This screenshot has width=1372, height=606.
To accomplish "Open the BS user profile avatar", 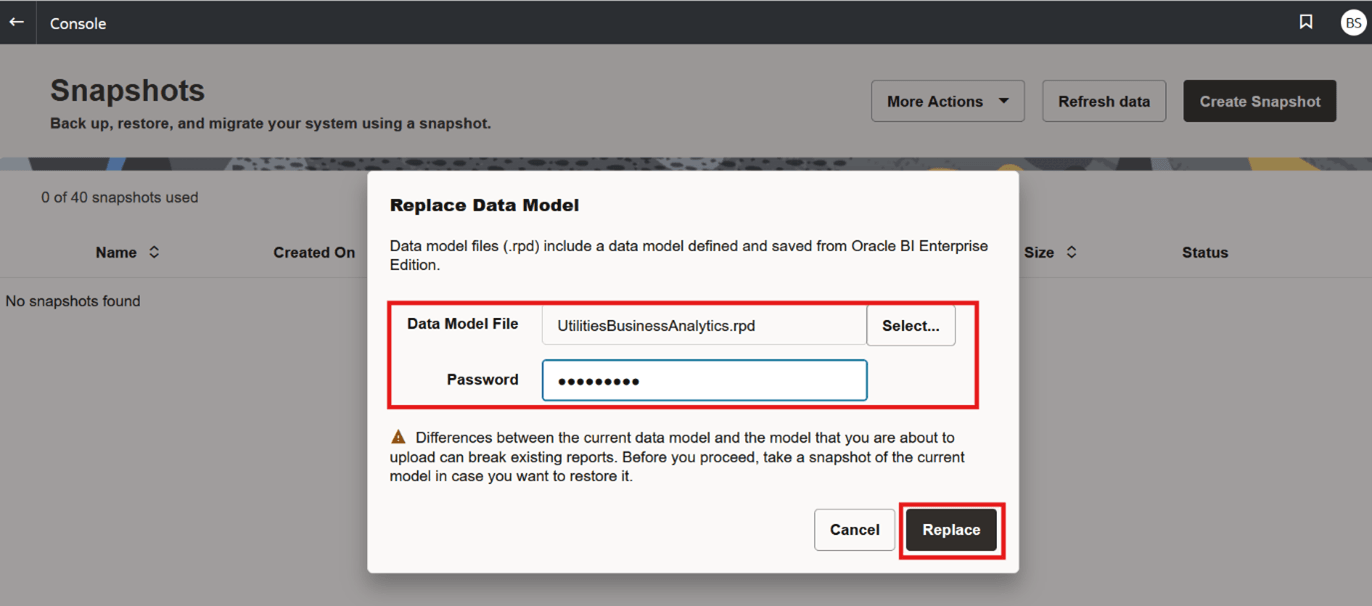I will pyautogui.click(x=1352, y=22).
